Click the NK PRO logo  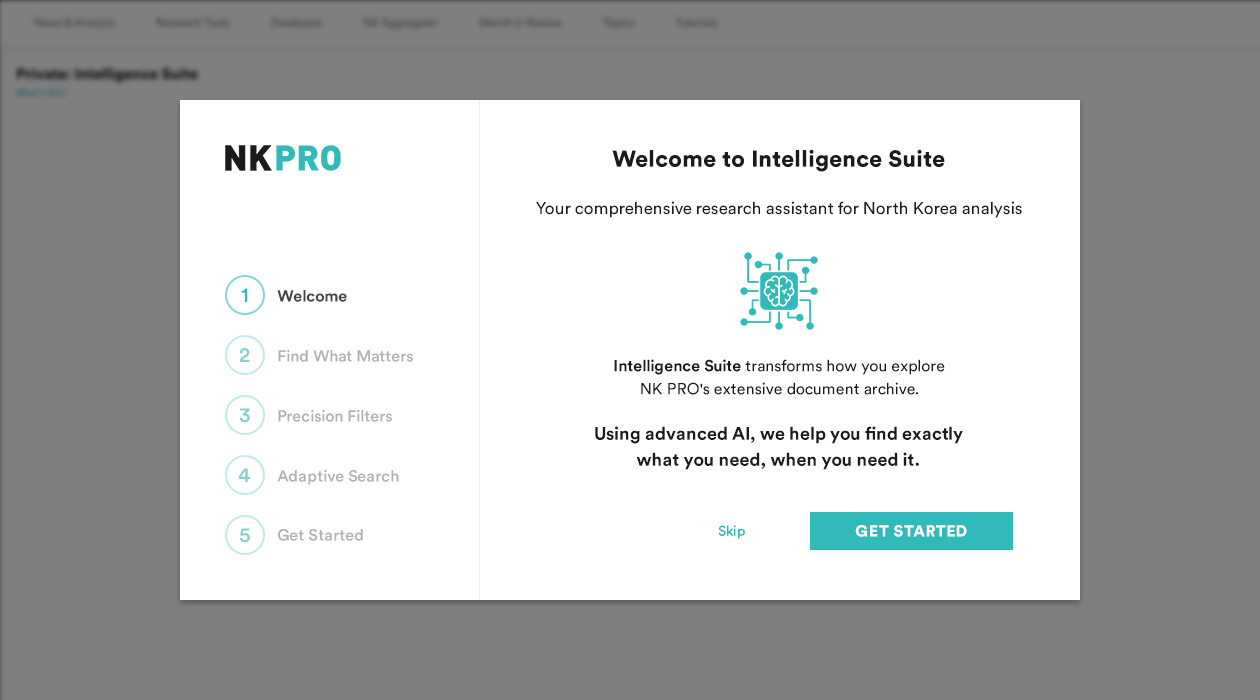coord(282,158)
